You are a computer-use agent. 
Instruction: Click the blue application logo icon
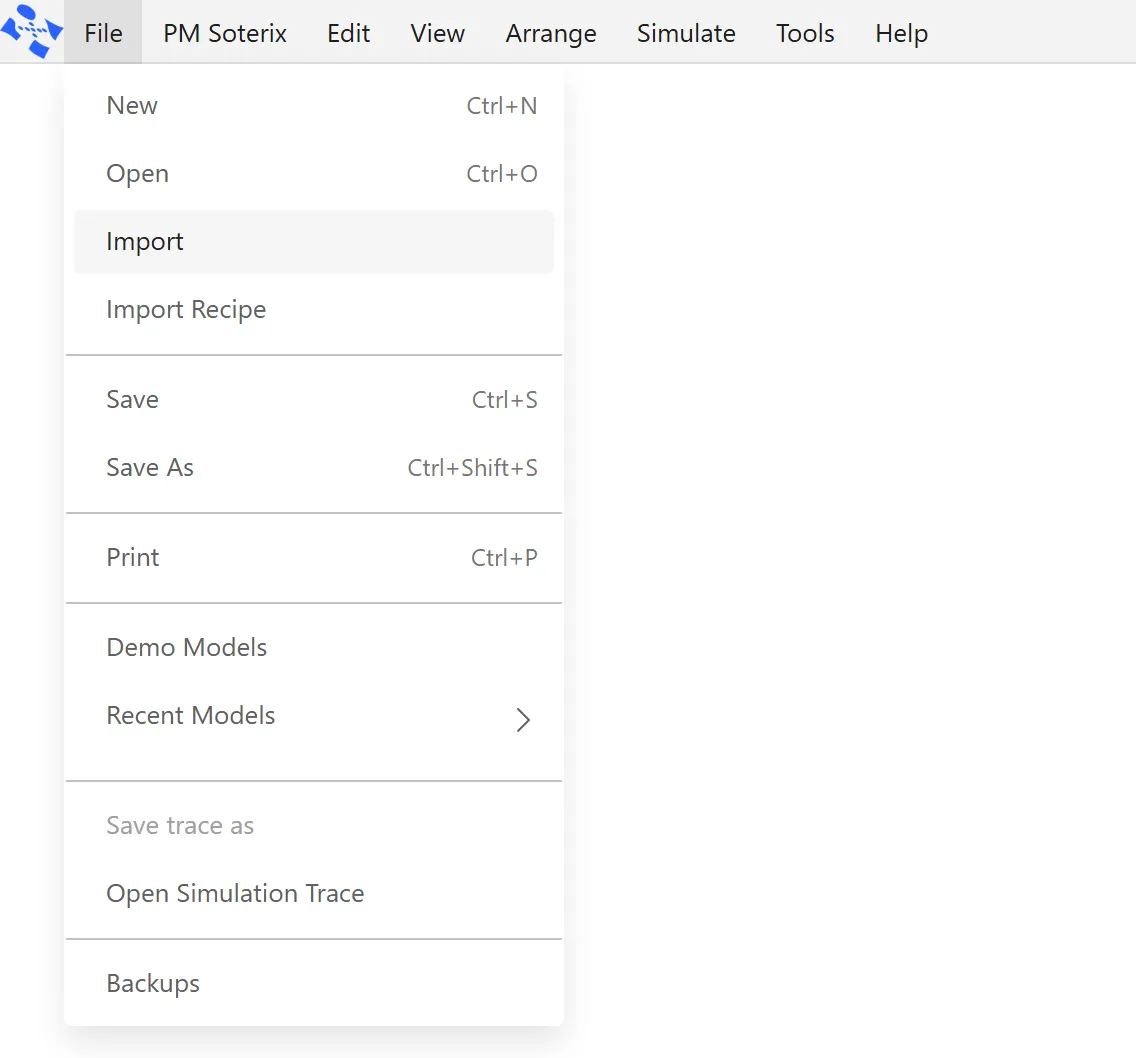click(x=32, y=30)
